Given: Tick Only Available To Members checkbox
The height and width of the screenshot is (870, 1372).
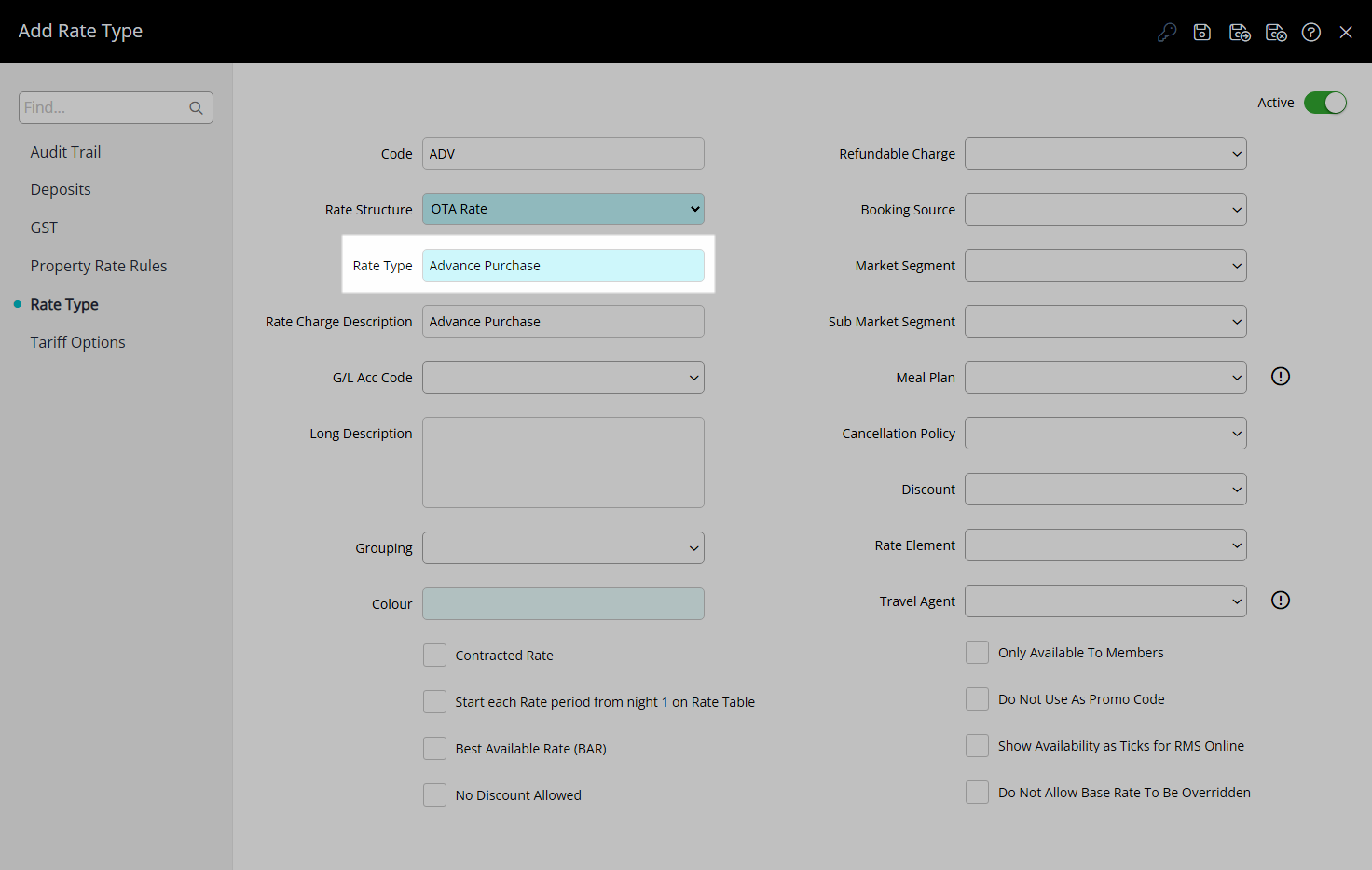Looking at the screenshot, I should pos(977,653).
